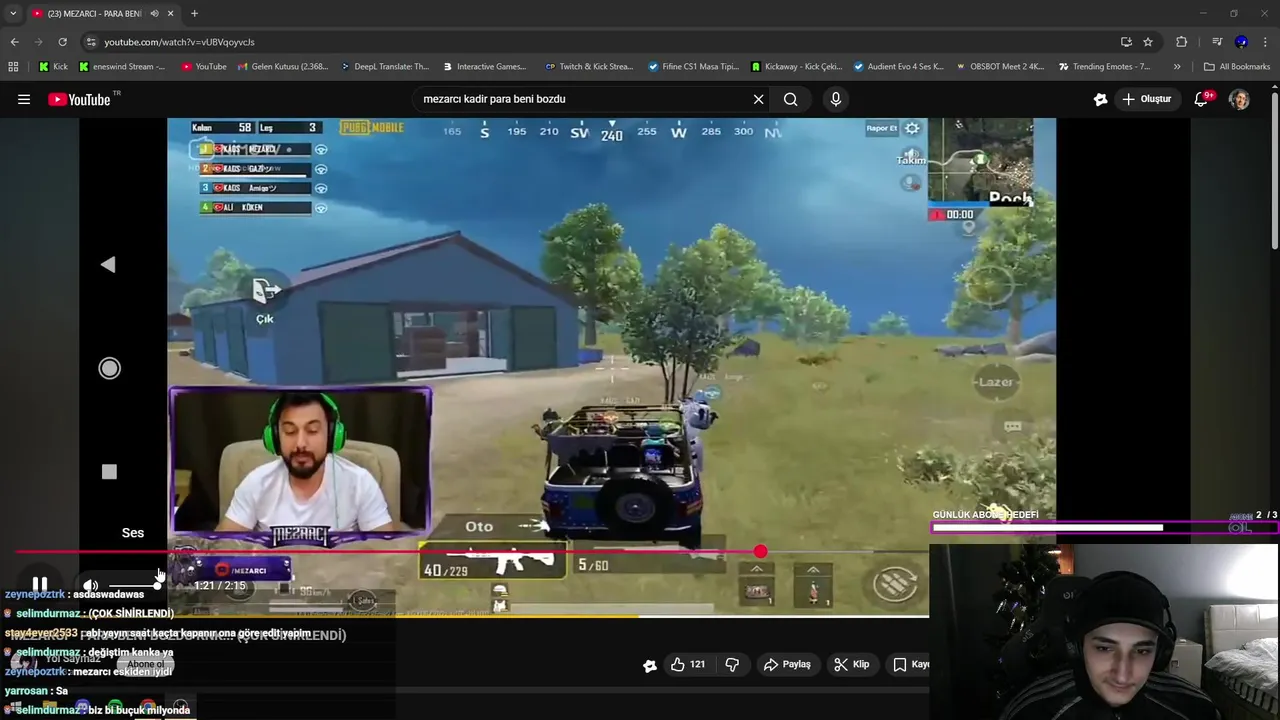Subscribe using the Abone ol button
1280x720 pixels.
(x=145, y=664)
